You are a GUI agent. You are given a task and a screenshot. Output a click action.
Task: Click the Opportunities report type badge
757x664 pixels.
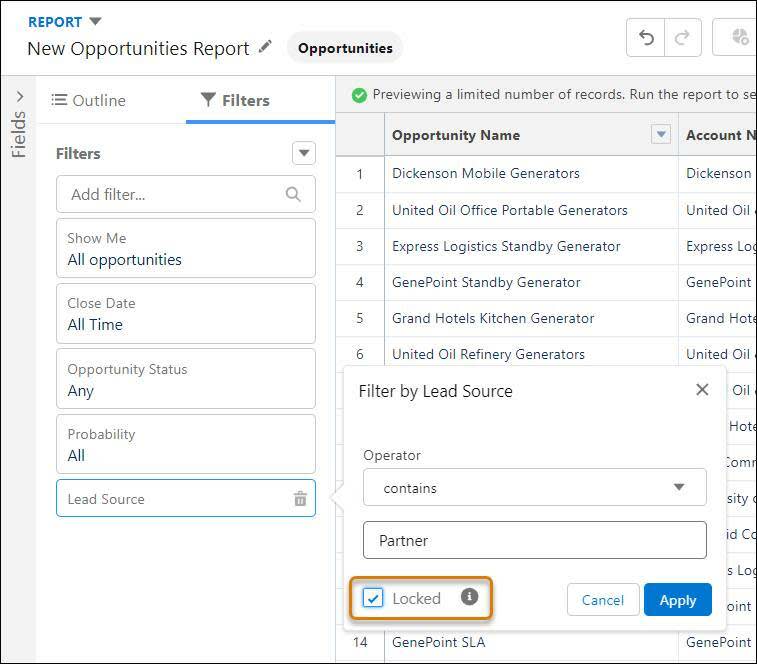345,48
